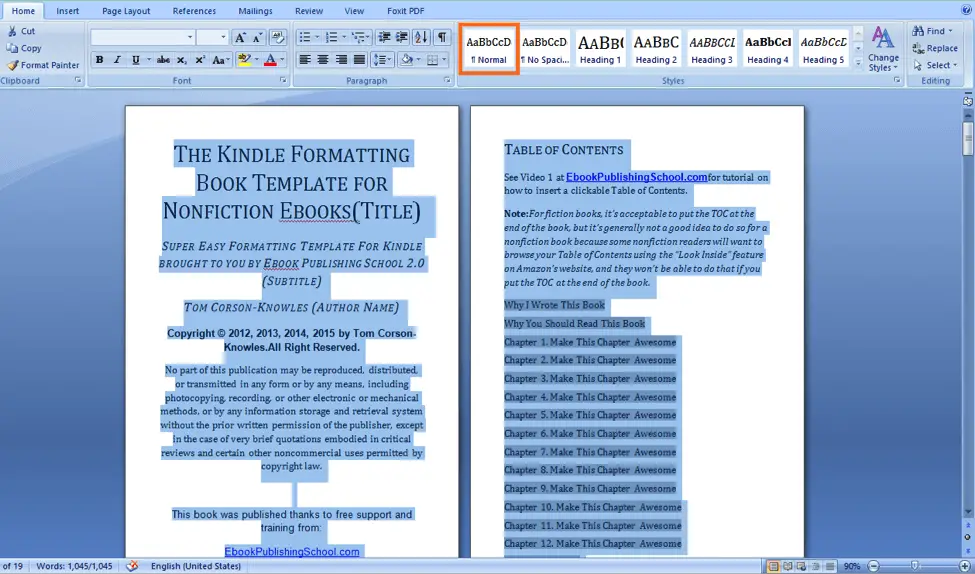Zoom out with the minus button
This screenshot has width=975, height=574.
point(873,566)
